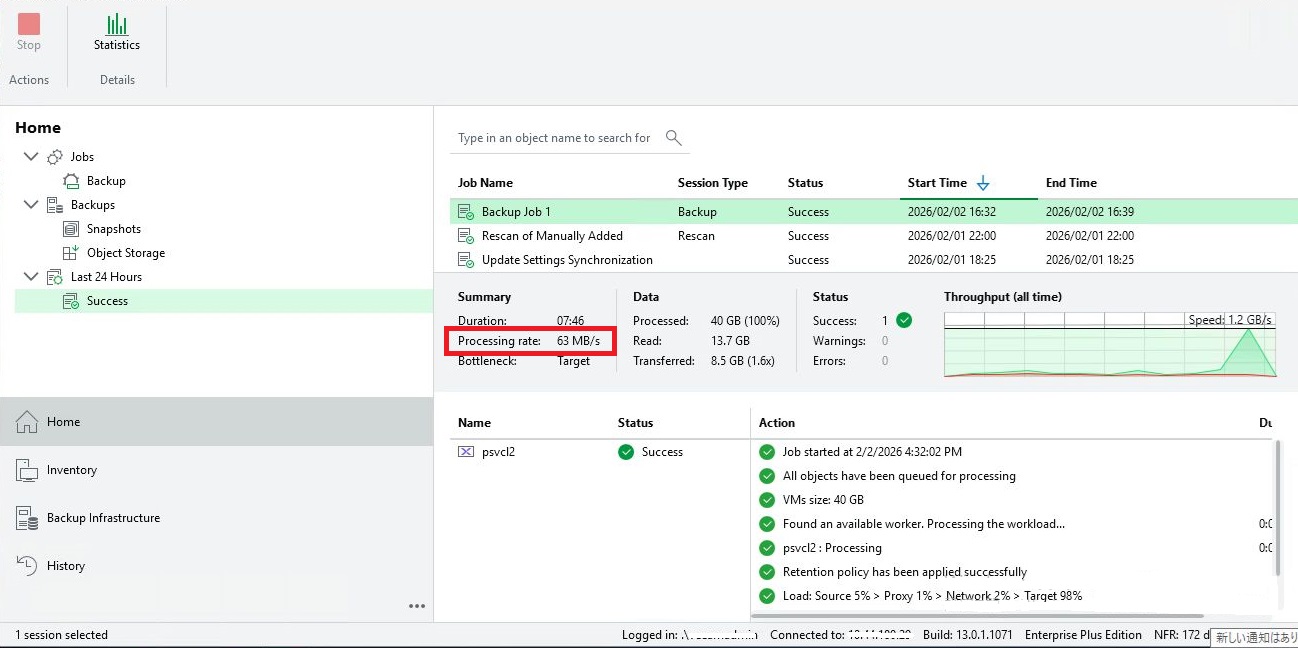Open Backup Infrastructure view
Viewport: 1298px width, 648px height.
pyautogui.click(x=103, y=518)
